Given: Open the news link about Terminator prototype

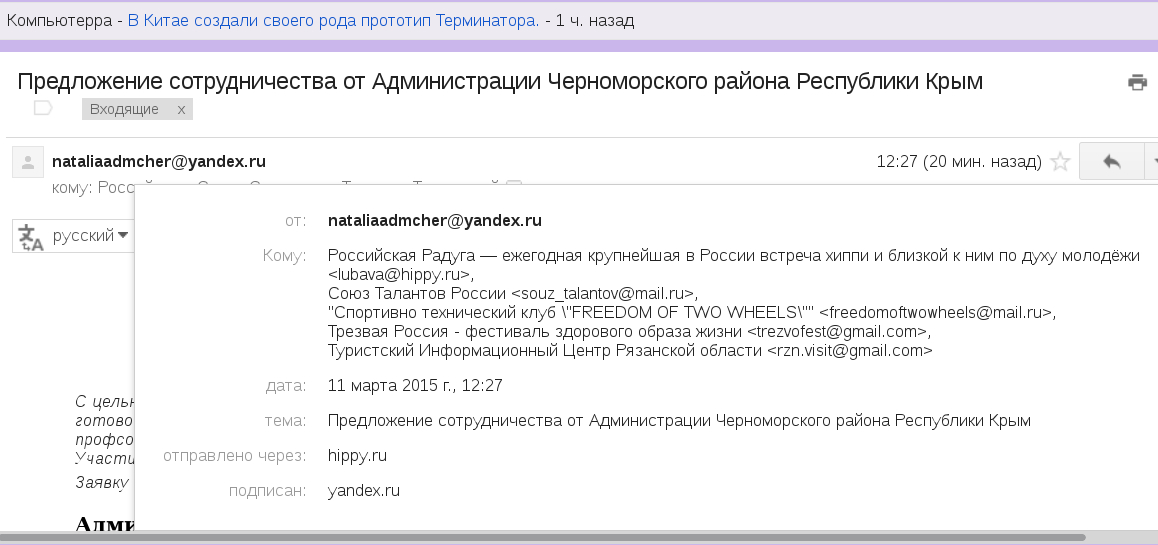Looking at the screenshot, I should 333,20.
